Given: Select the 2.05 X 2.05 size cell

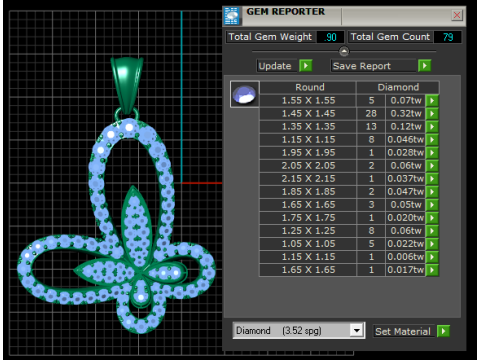Looking at the screenshot, I should coord(308,165).
